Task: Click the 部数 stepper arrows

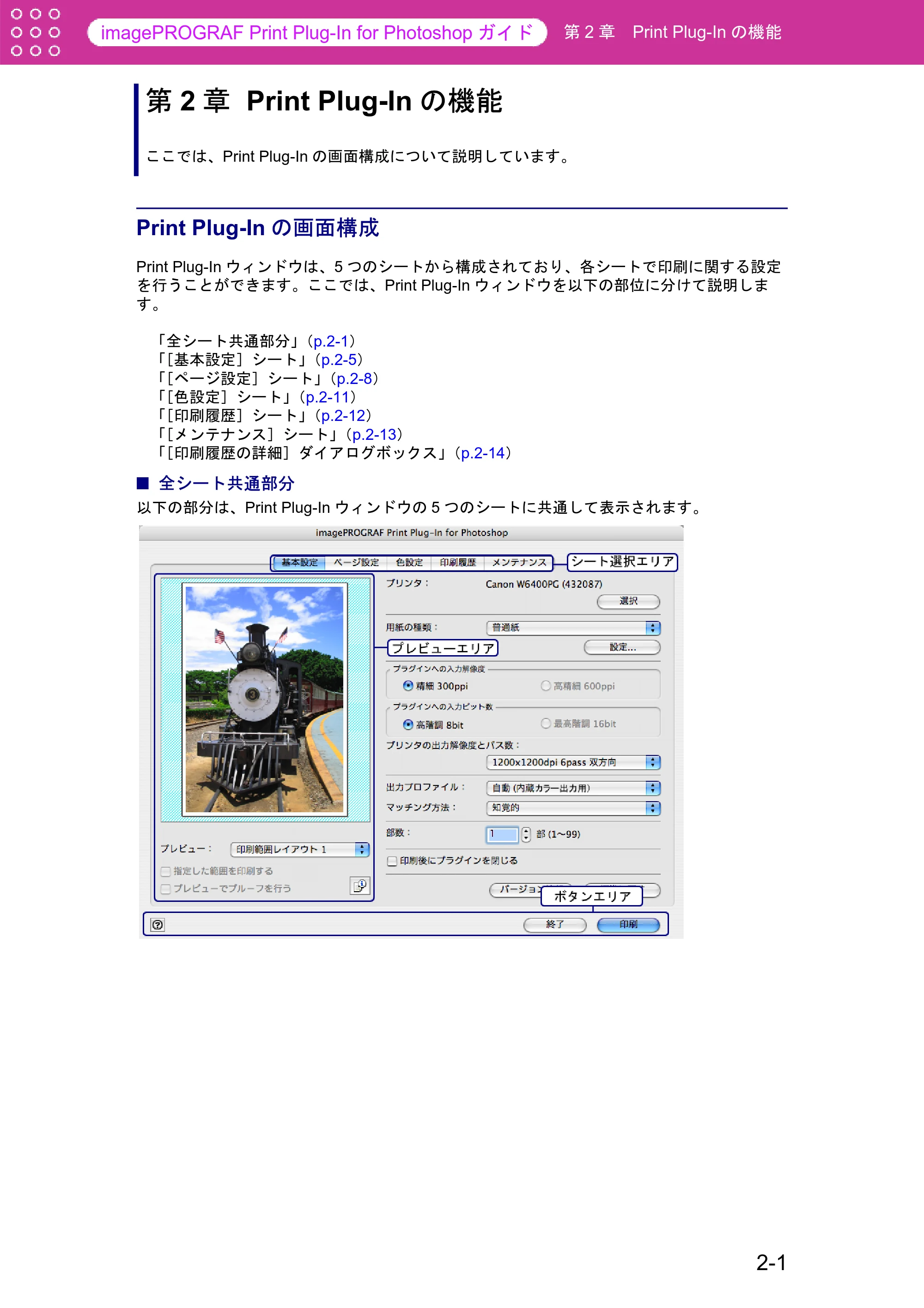Action: (526, 834)
